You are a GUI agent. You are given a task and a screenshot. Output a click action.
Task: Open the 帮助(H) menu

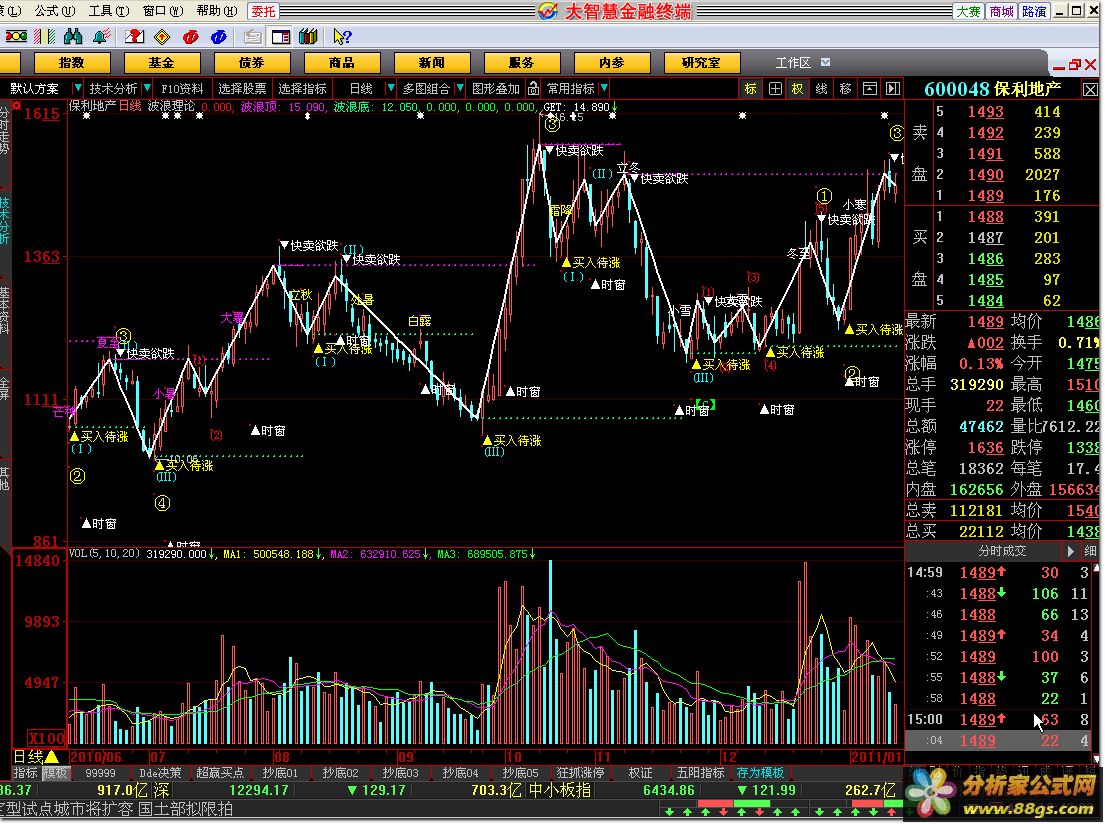pyautogui.click(x=217, y=11)
